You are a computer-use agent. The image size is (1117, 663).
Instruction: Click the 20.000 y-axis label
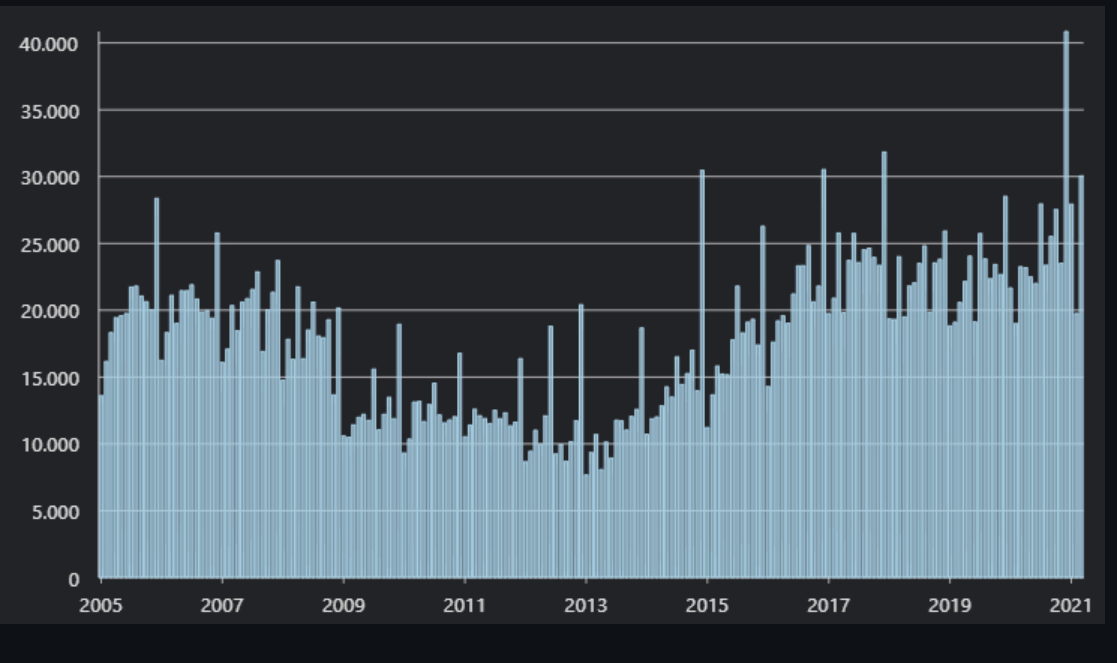pos(50,311)
